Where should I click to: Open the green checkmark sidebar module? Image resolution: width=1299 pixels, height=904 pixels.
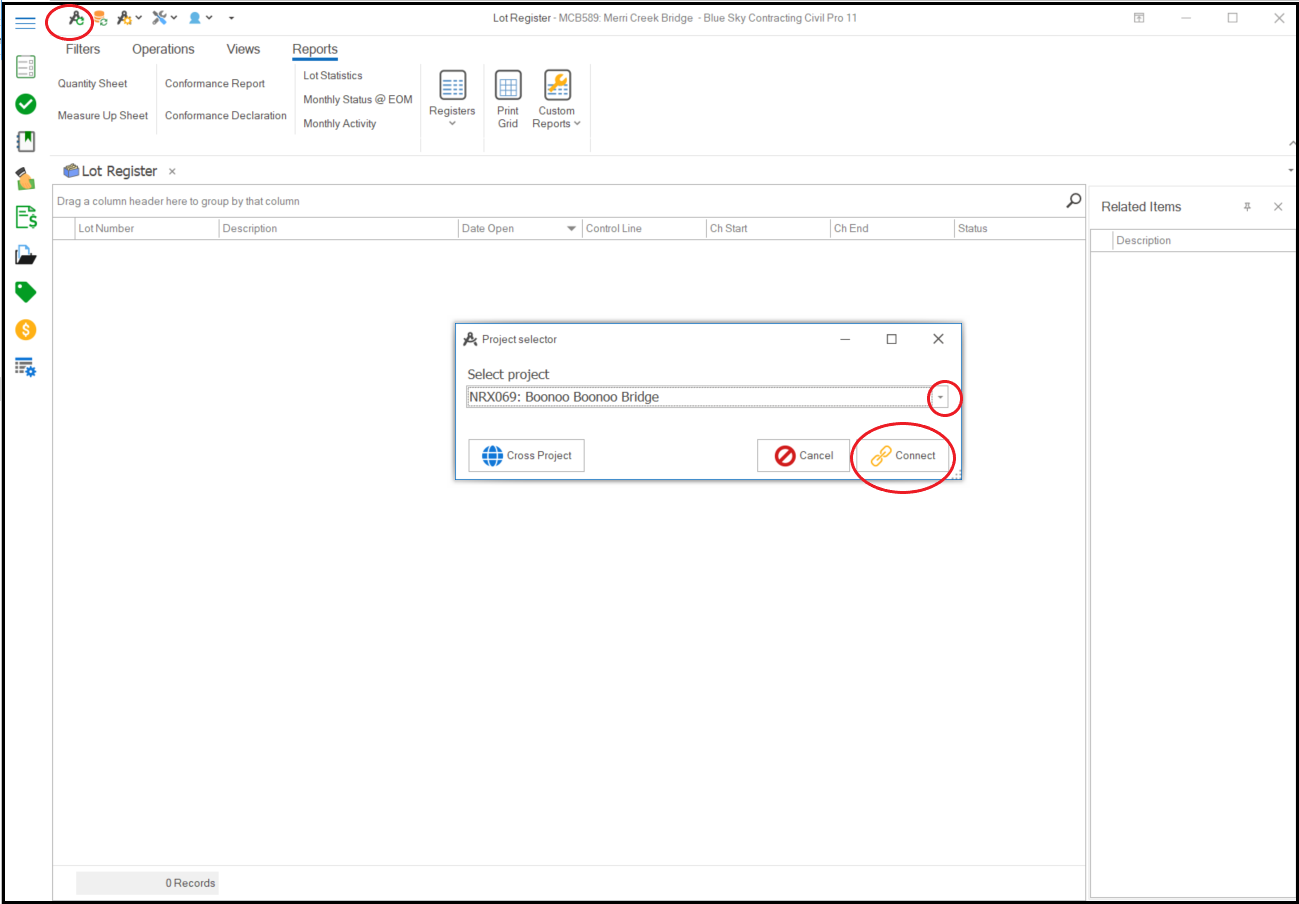tap(26, 104)
